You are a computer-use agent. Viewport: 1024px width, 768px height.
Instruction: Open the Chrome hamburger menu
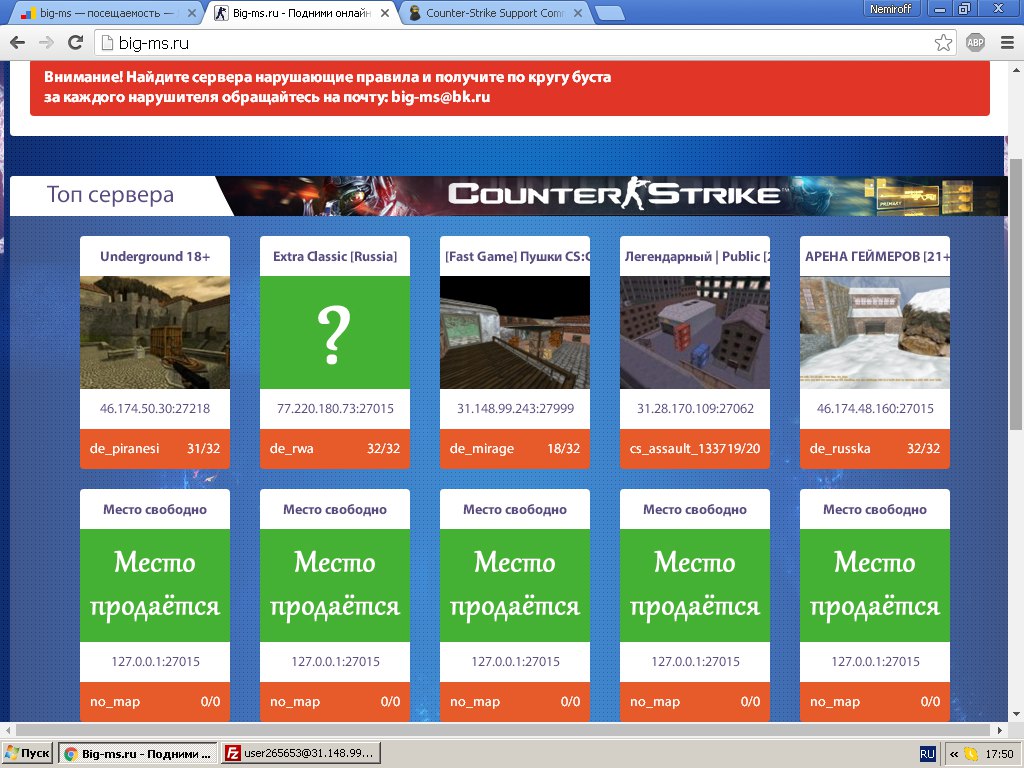pyautogui.click(x=1008, y=43)
